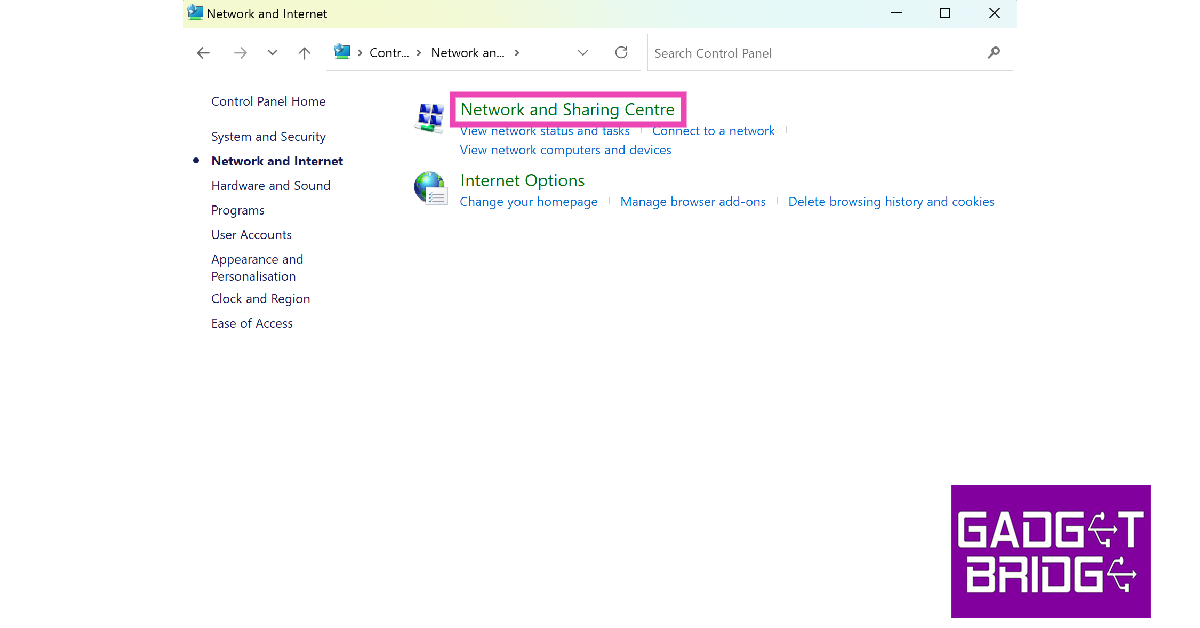
Task: Go back using the back arrow
Action: pos(204,53)
